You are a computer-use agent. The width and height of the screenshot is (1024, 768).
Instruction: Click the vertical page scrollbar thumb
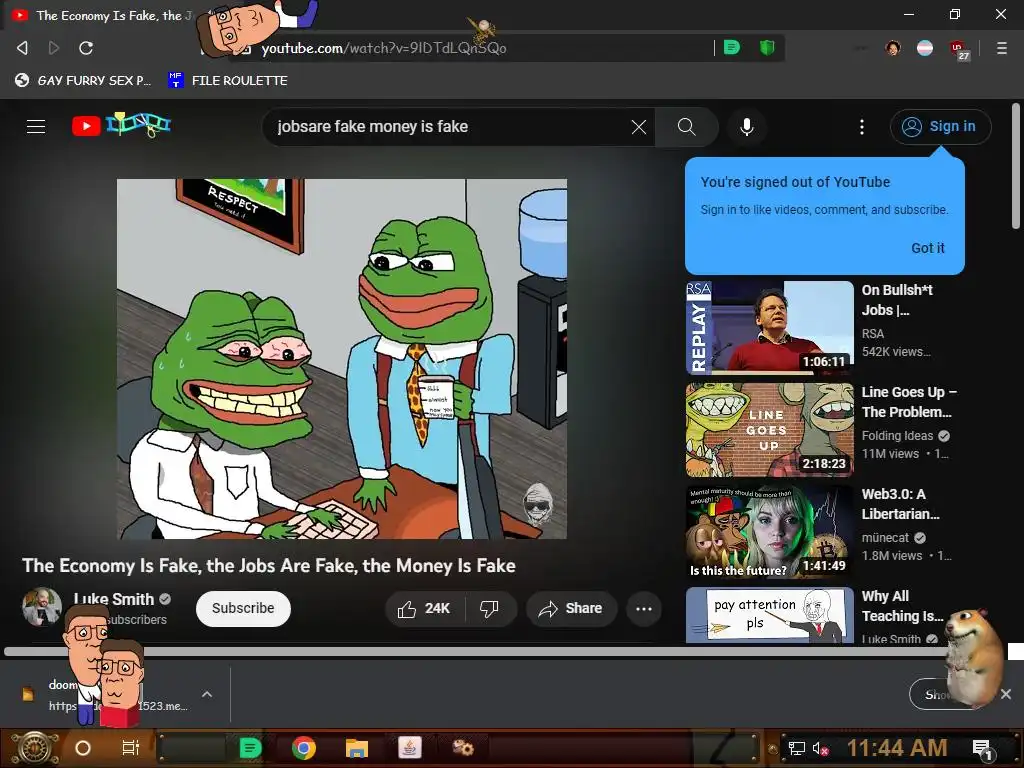coord(1016,167)
